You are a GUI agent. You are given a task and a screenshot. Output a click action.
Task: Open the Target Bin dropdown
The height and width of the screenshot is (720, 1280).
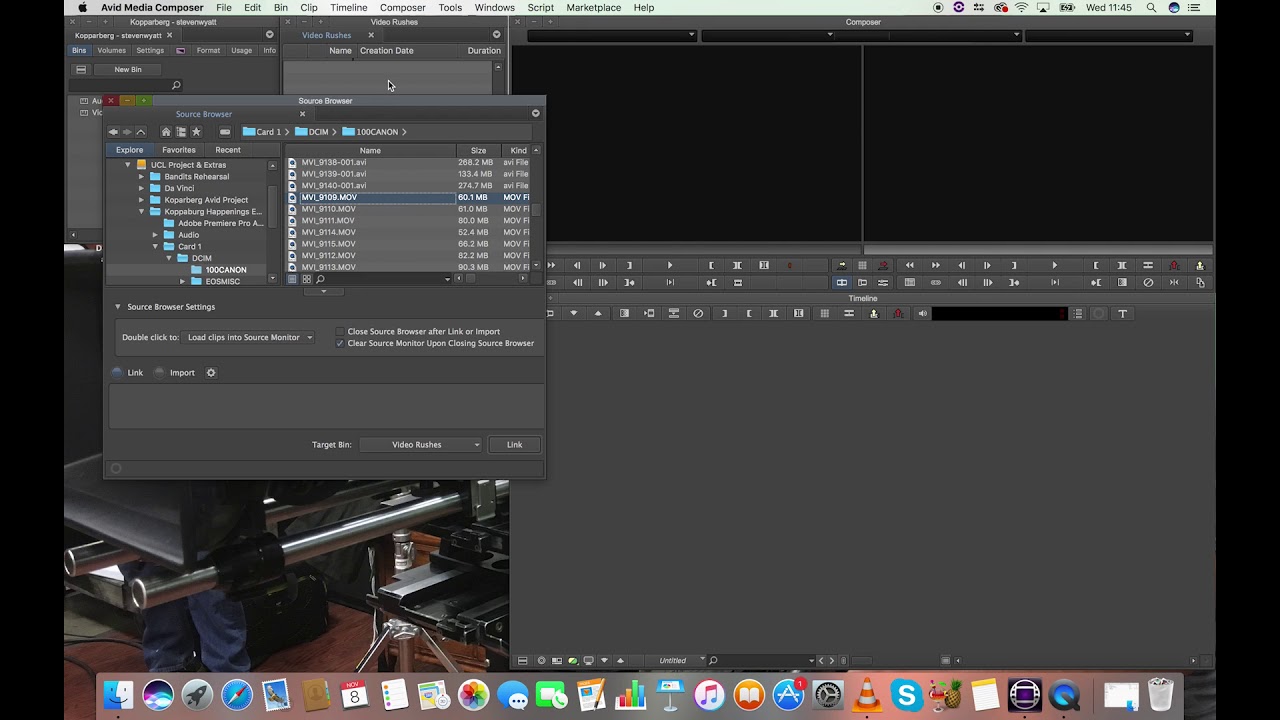click(421, 445)
